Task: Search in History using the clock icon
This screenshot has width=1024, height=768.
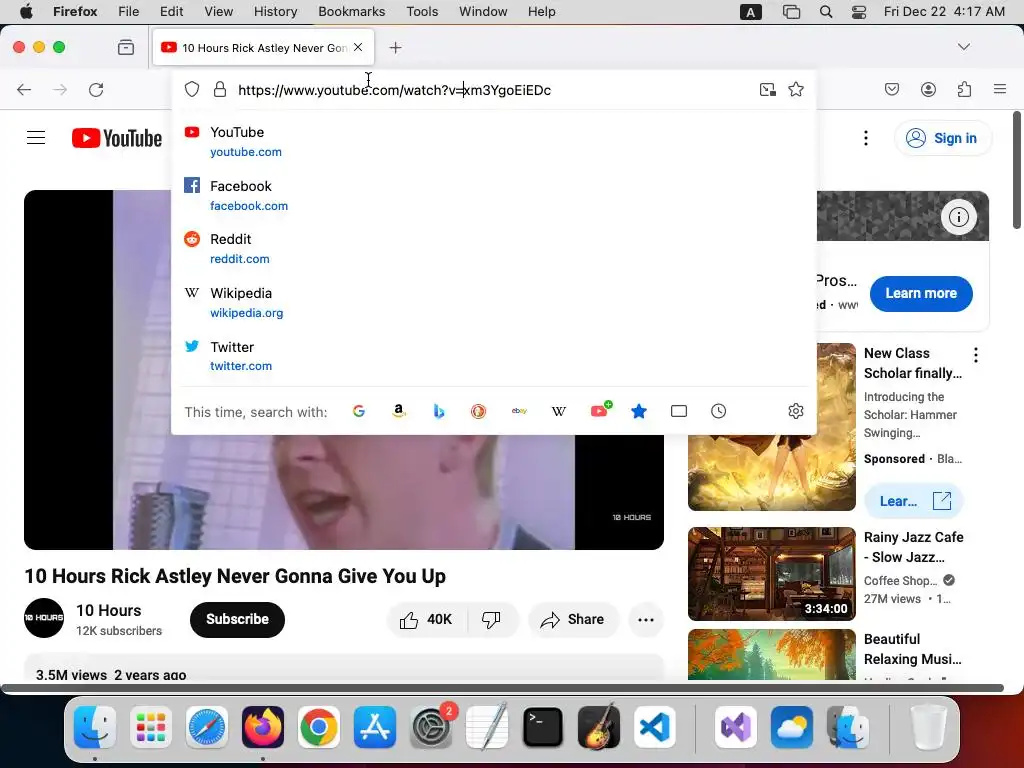Action: click(718, 411)
